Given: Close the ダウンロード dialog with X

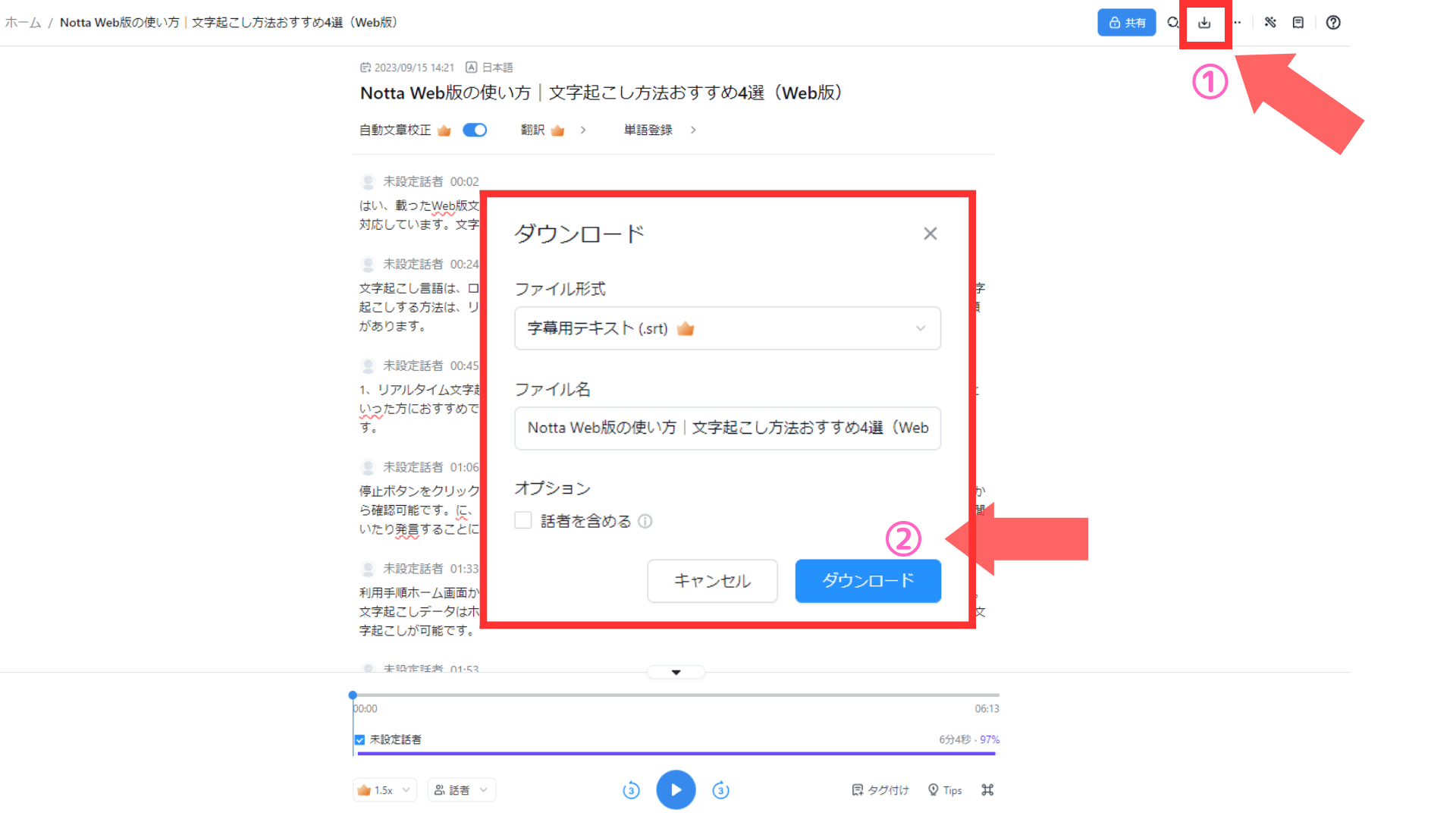Looking at the screenshot, I should point(930,234).
